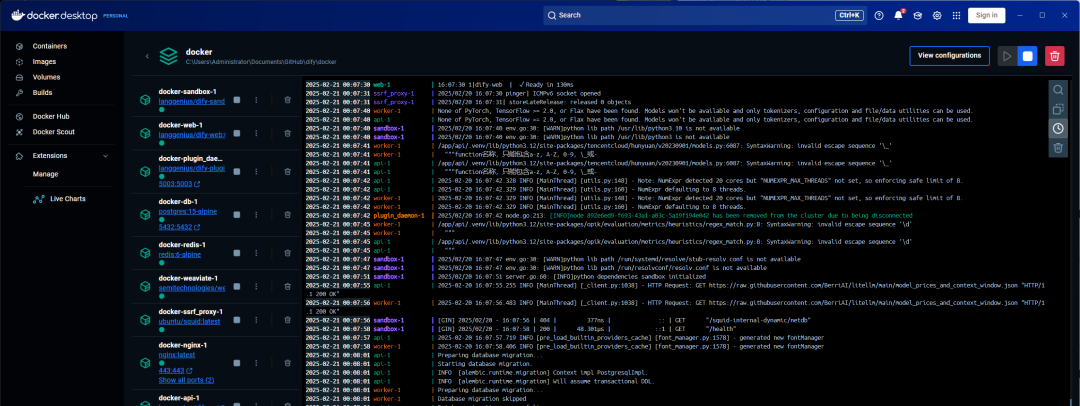The image size is (1080, 406).
Task: Open Docker Scout from the sidebar
Action: point(53,132)
